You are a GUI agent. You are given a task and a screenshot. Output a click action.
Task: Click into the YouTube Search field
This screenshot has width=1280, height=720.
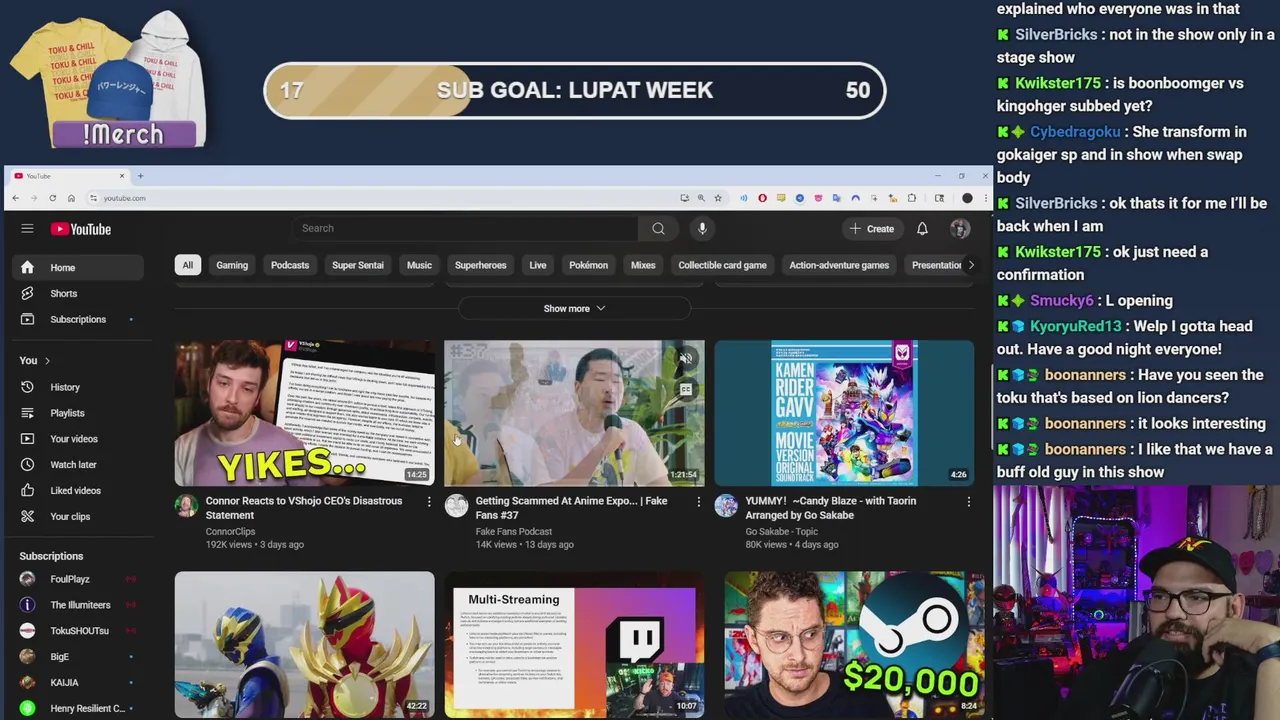(465, 229)
